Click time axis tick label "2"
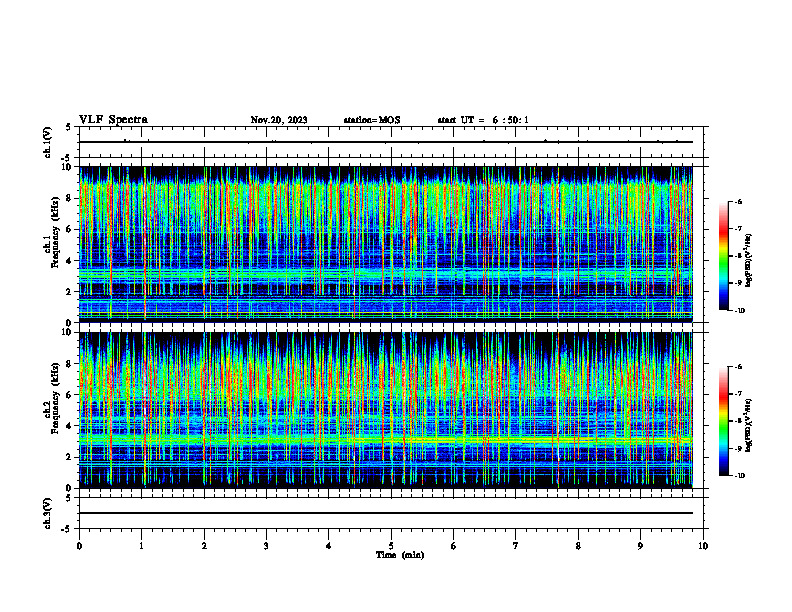 [204, 546]
